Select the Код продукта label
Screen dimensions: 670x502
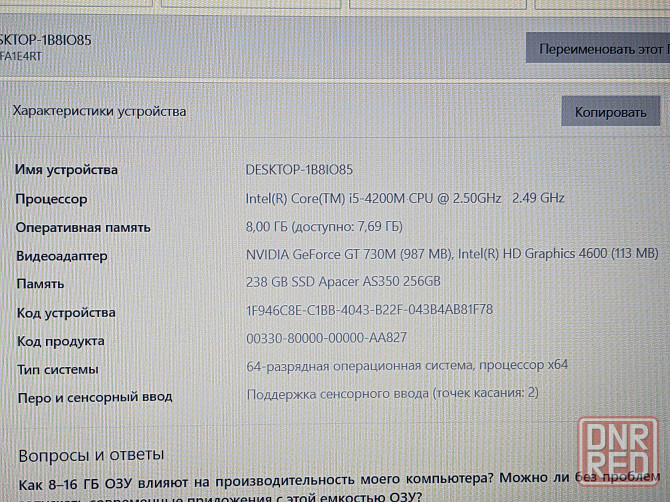61,341
